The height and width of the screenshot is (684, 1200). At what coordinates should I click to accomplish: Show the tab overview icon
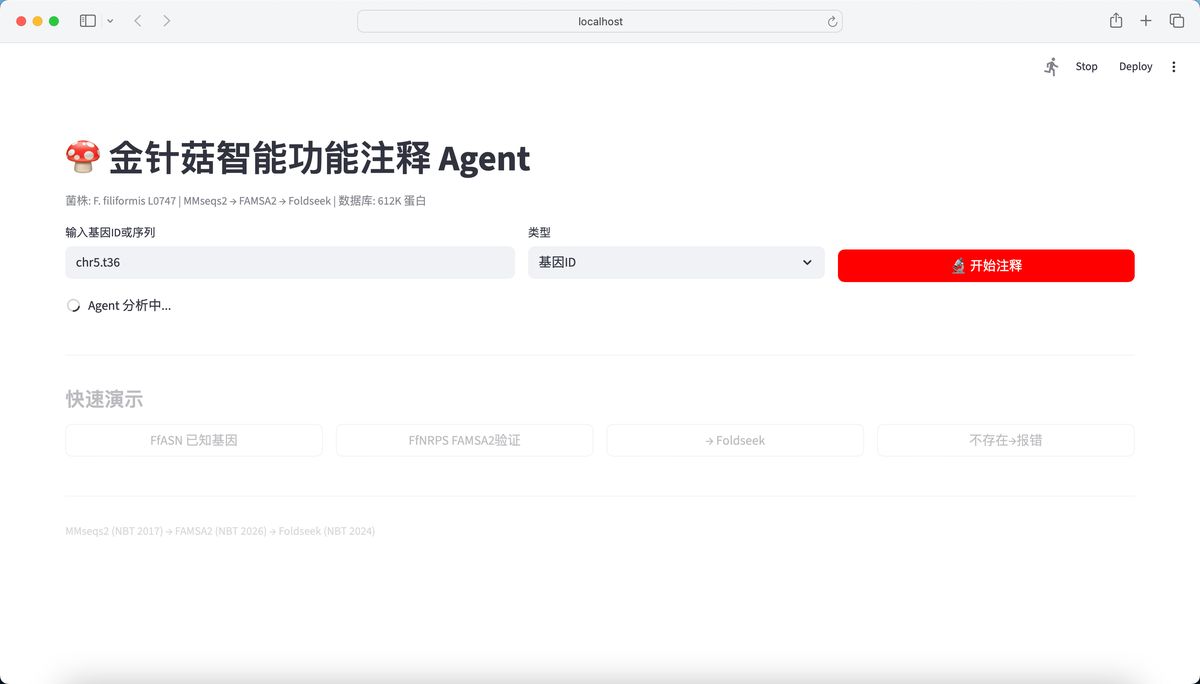tap(1177, 21)
